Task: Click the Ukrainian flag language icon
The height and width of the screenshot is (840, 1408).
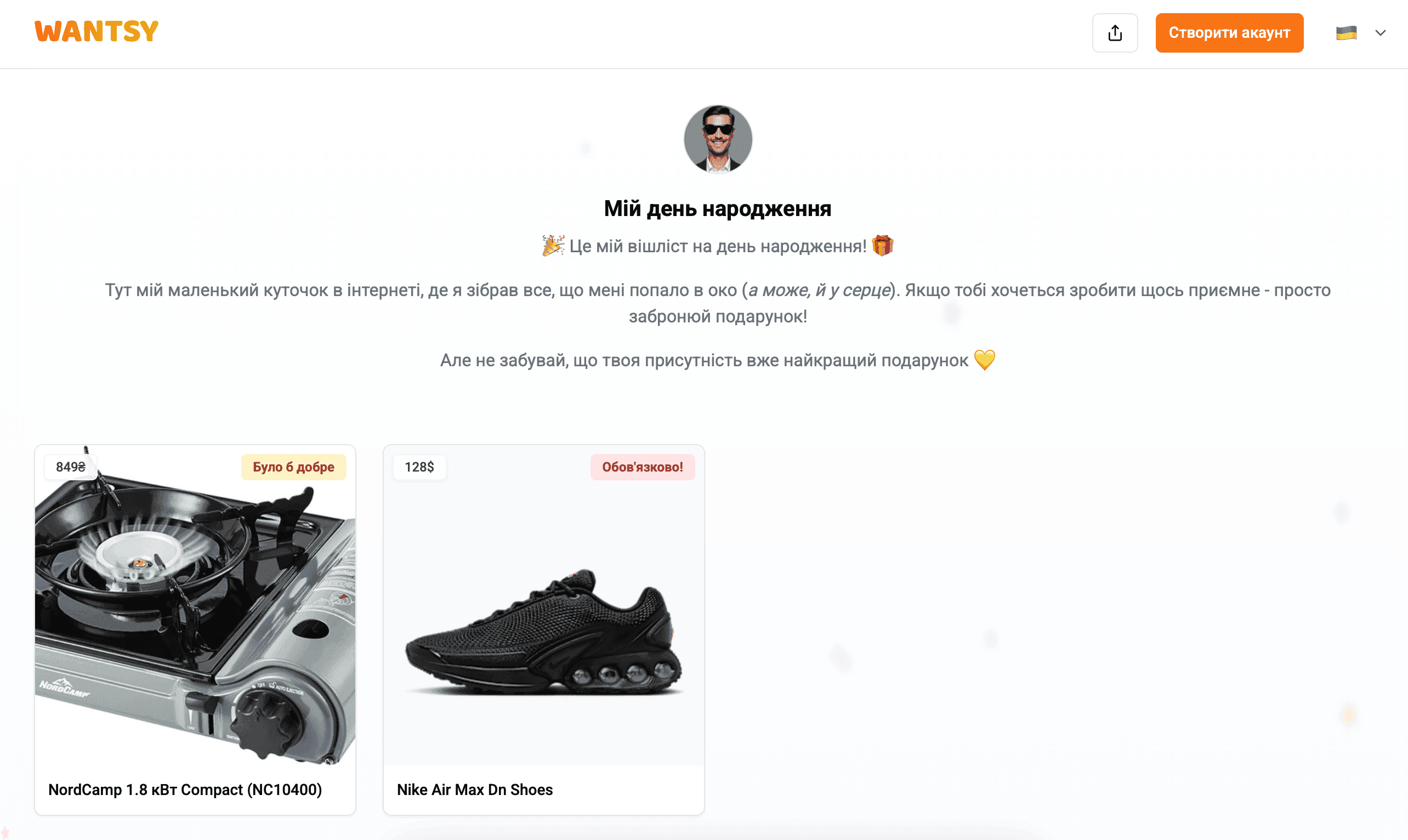Action: [x=1346, y=33]
